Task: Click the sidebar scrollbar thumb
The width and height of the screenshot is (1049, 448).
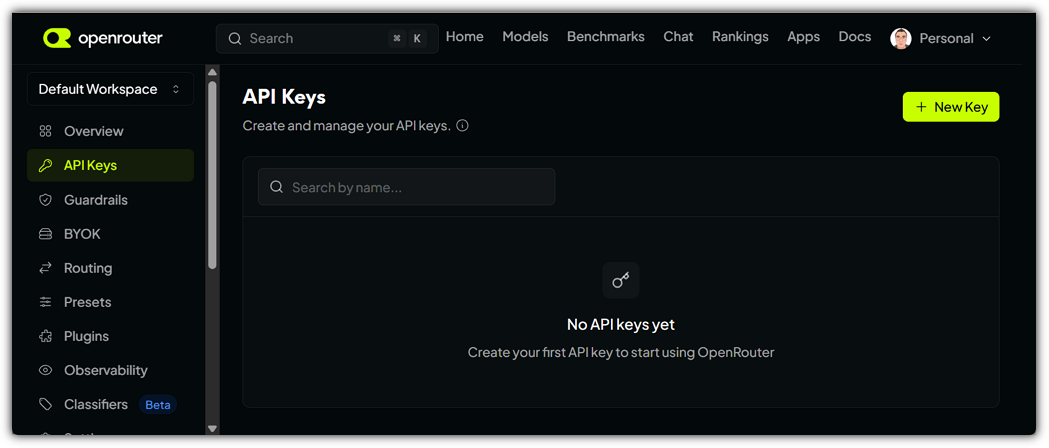Action: tap(212, 175)
